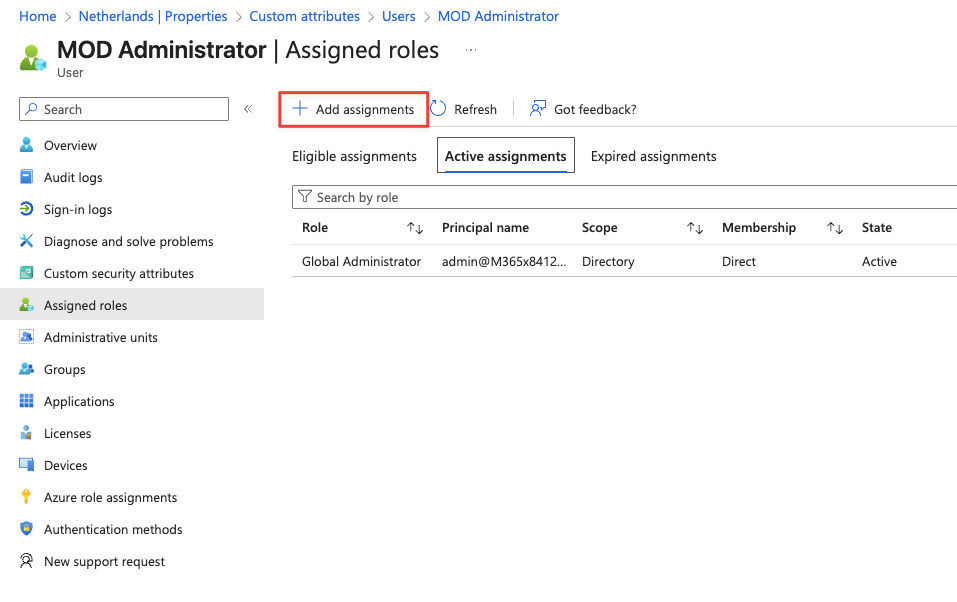
Task: Click the Add assignments button
Action: tap(353, 109)
